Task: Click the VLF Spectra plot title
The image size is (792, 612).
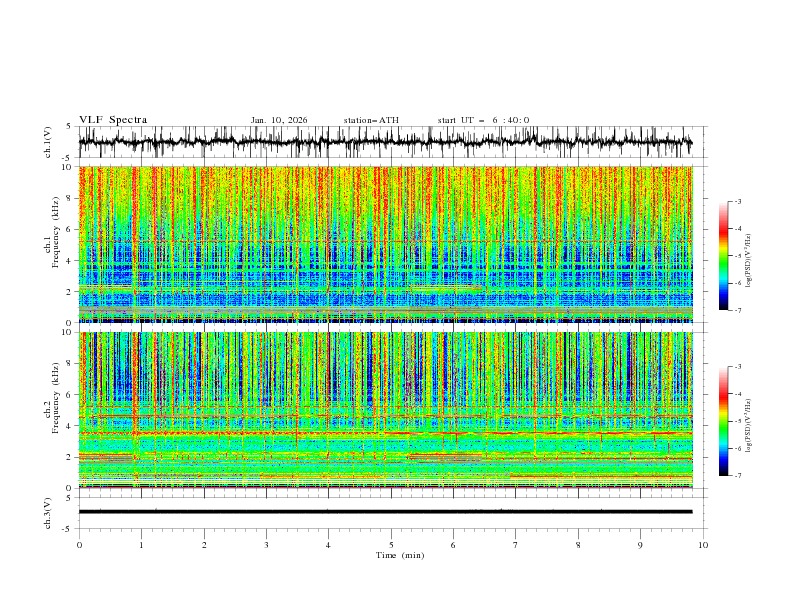Action: [x=113, y=120]
